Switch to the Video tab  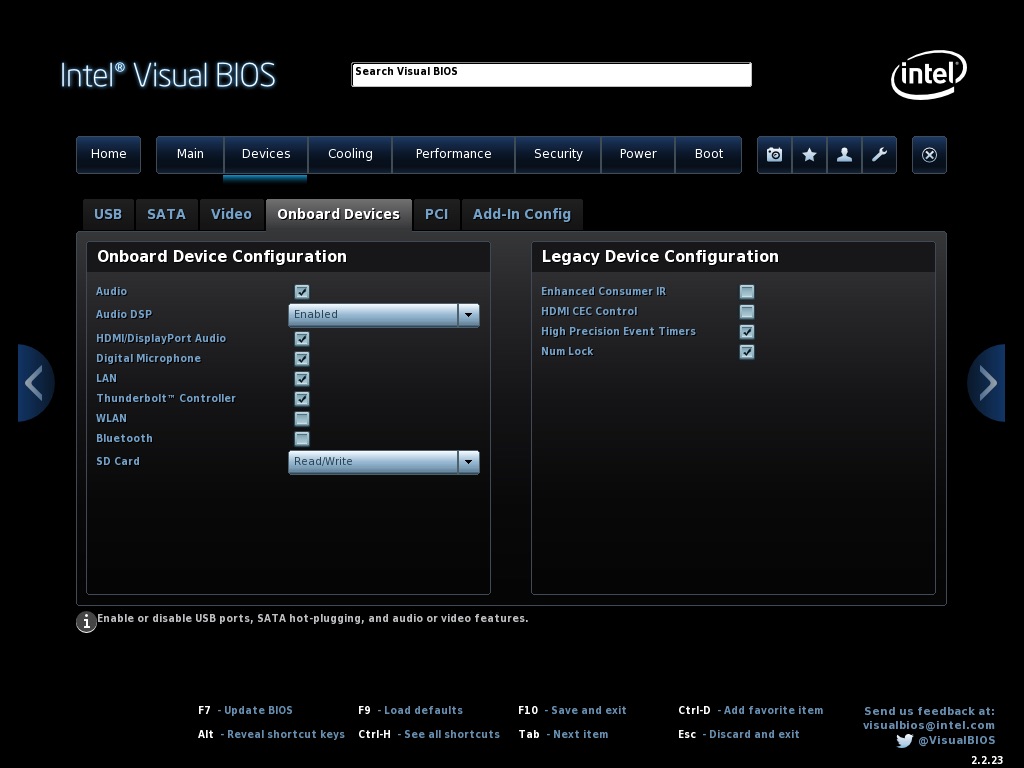click(231, 215)
